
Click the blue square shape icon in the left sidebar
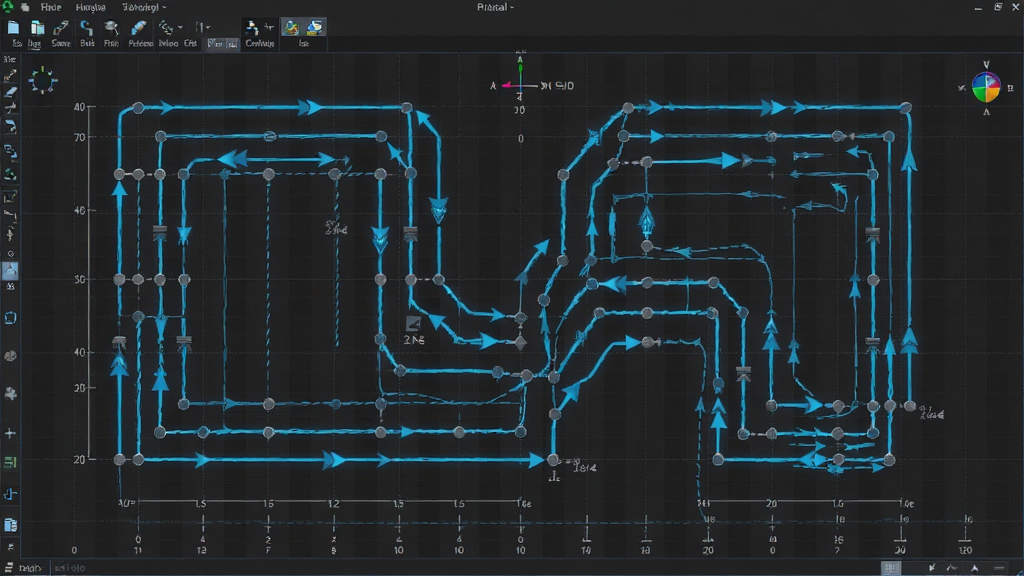[10, 318]
